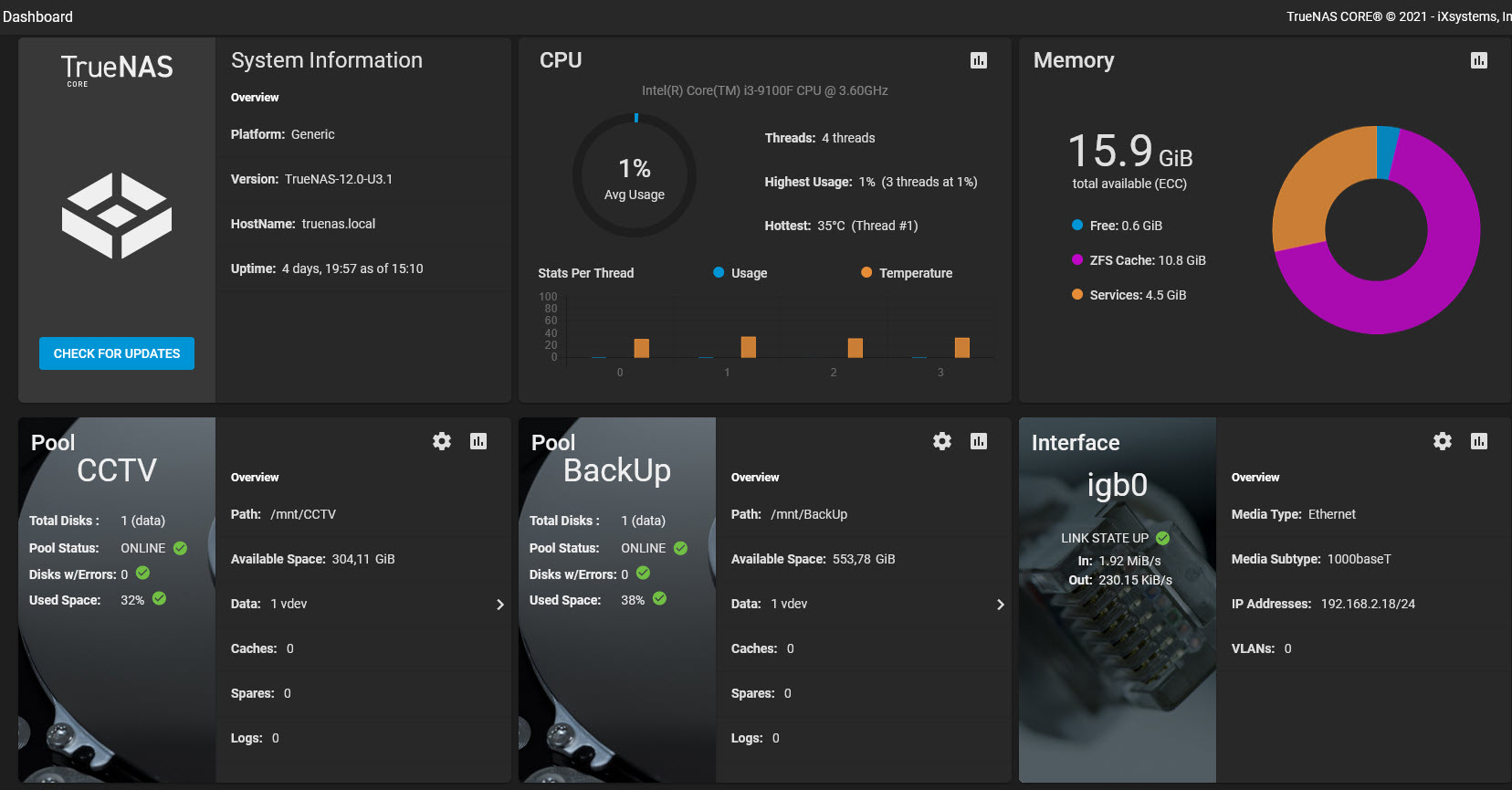Open igb0 interface reports chart icon
Viewport: 1512px width, 790px height.
[x=1479, y=441]
